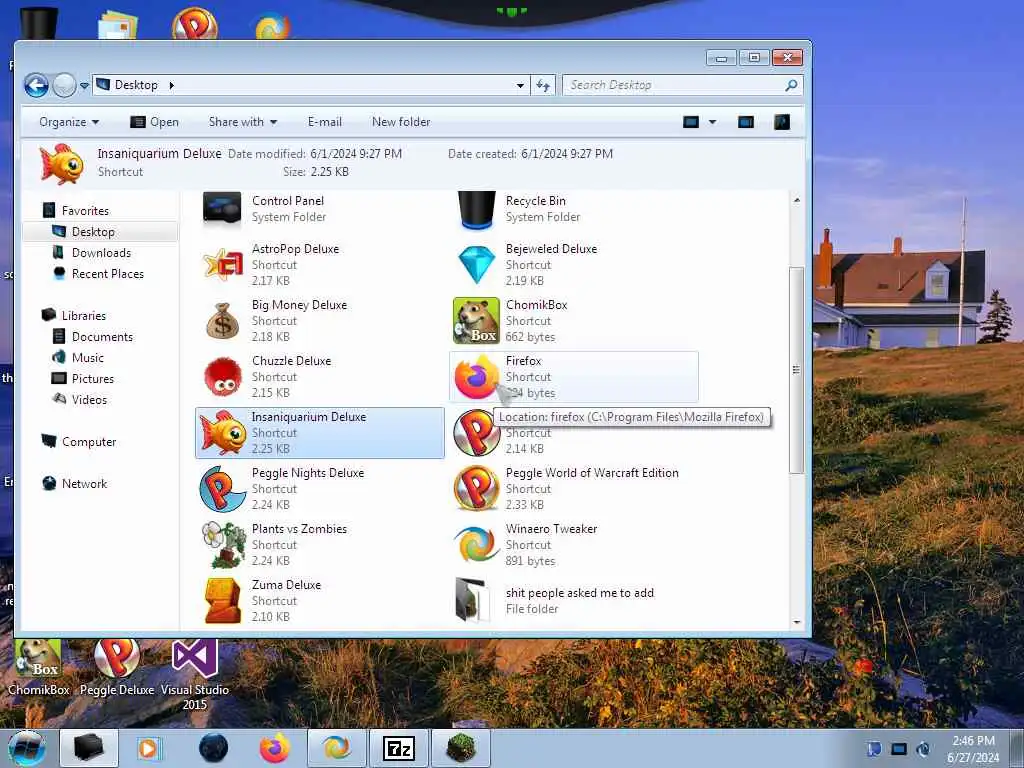Open Recent Places in navigation pane
1024x768 pixels.
coord(108,274)
